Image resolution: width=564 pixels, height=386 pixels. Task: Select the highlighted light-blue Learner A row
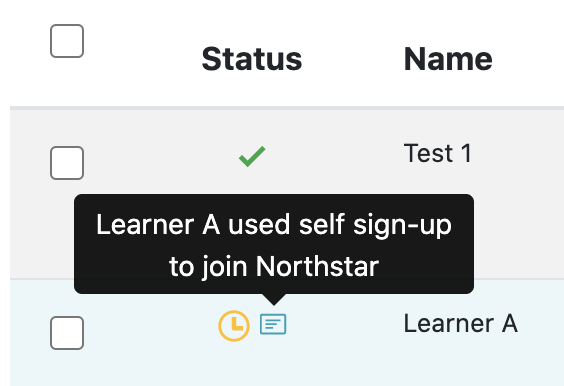point(287,333)
